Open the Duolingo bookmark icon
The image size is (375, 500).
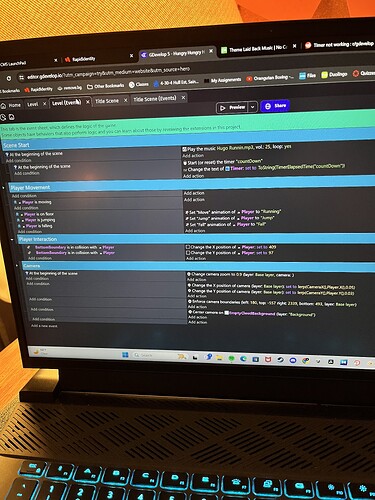coord(324,75)
